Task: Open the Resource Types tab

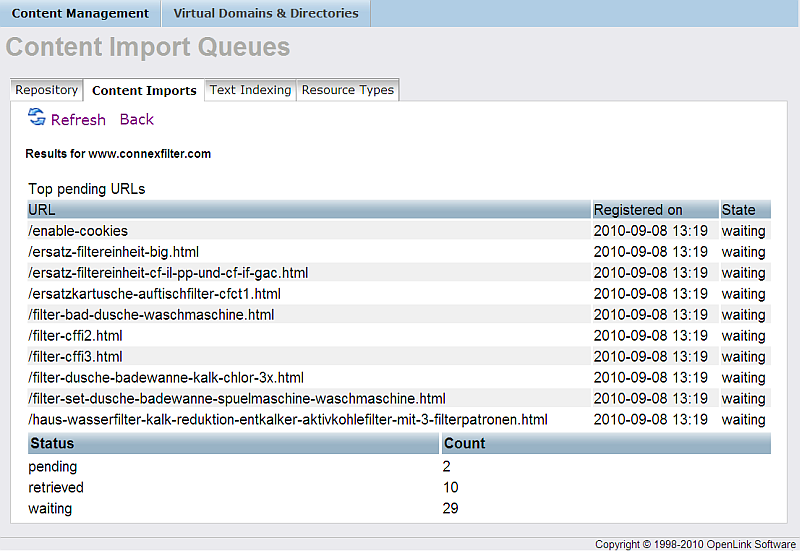Action: 348,90
